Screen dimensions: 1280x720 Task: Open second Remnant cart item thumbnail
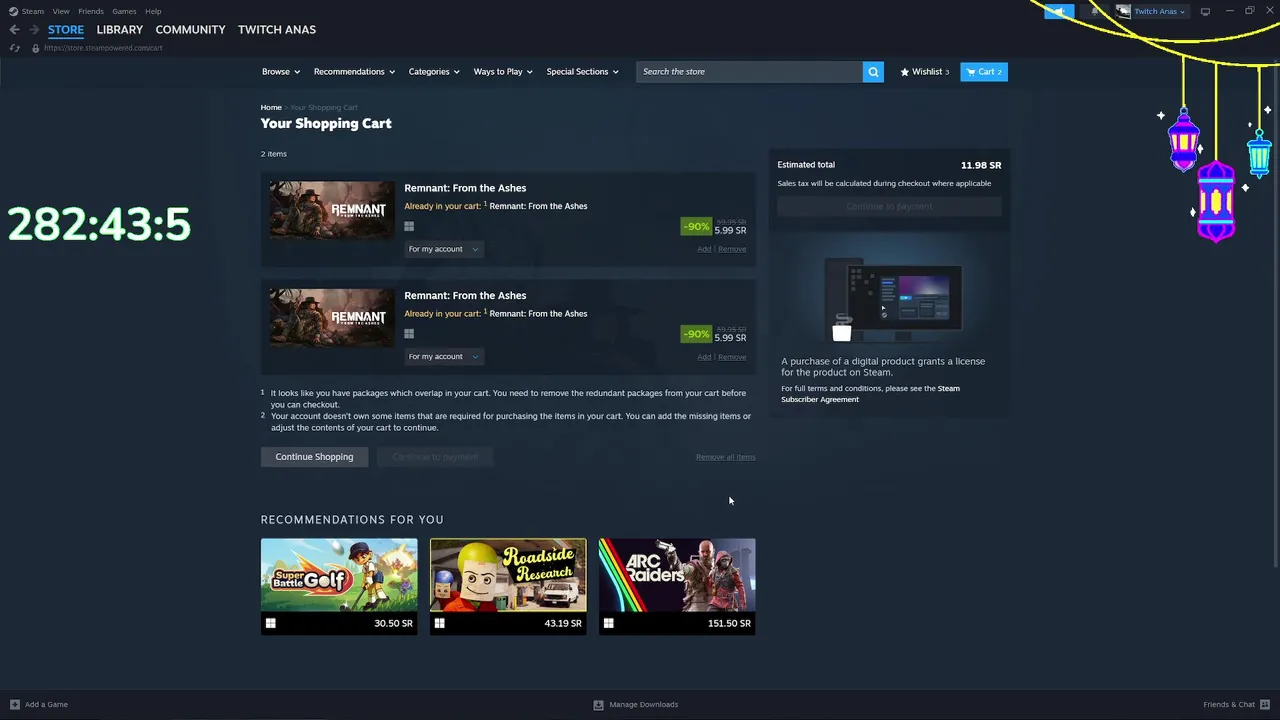[x=331, y=317]
